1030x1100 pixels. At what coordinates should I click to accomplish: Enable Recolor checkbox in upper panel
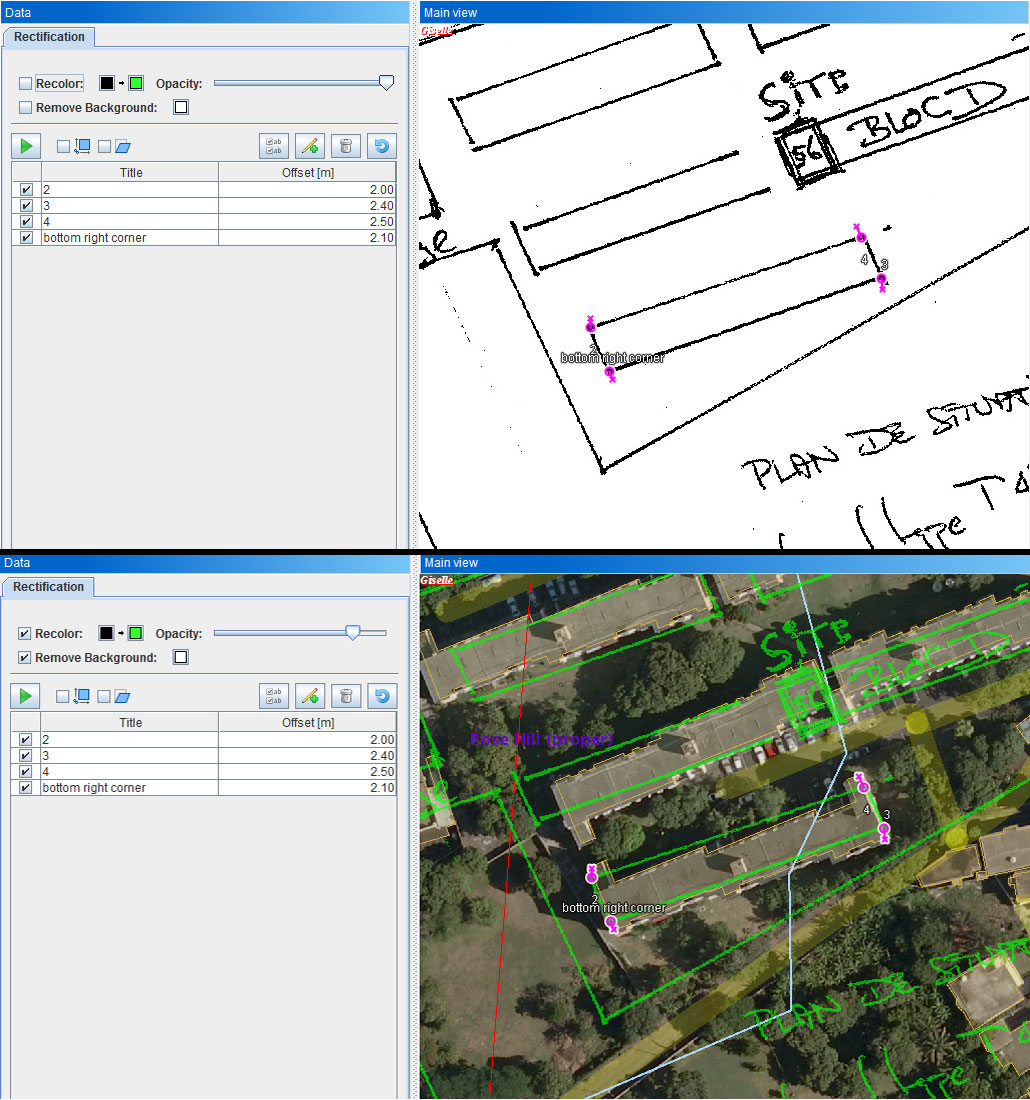26,84
